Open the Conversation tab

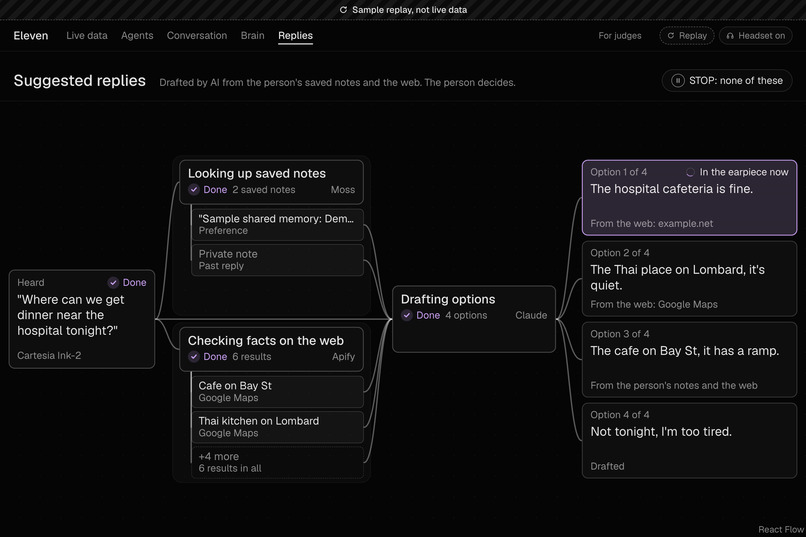point(197,35)
